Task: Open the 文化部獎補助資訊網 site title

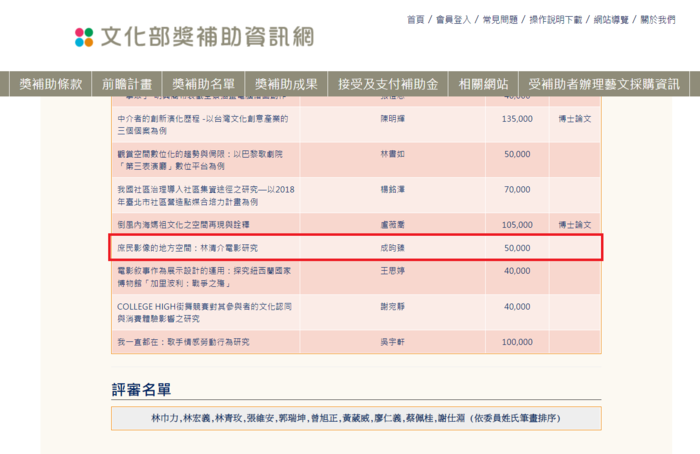Action: 208,37
